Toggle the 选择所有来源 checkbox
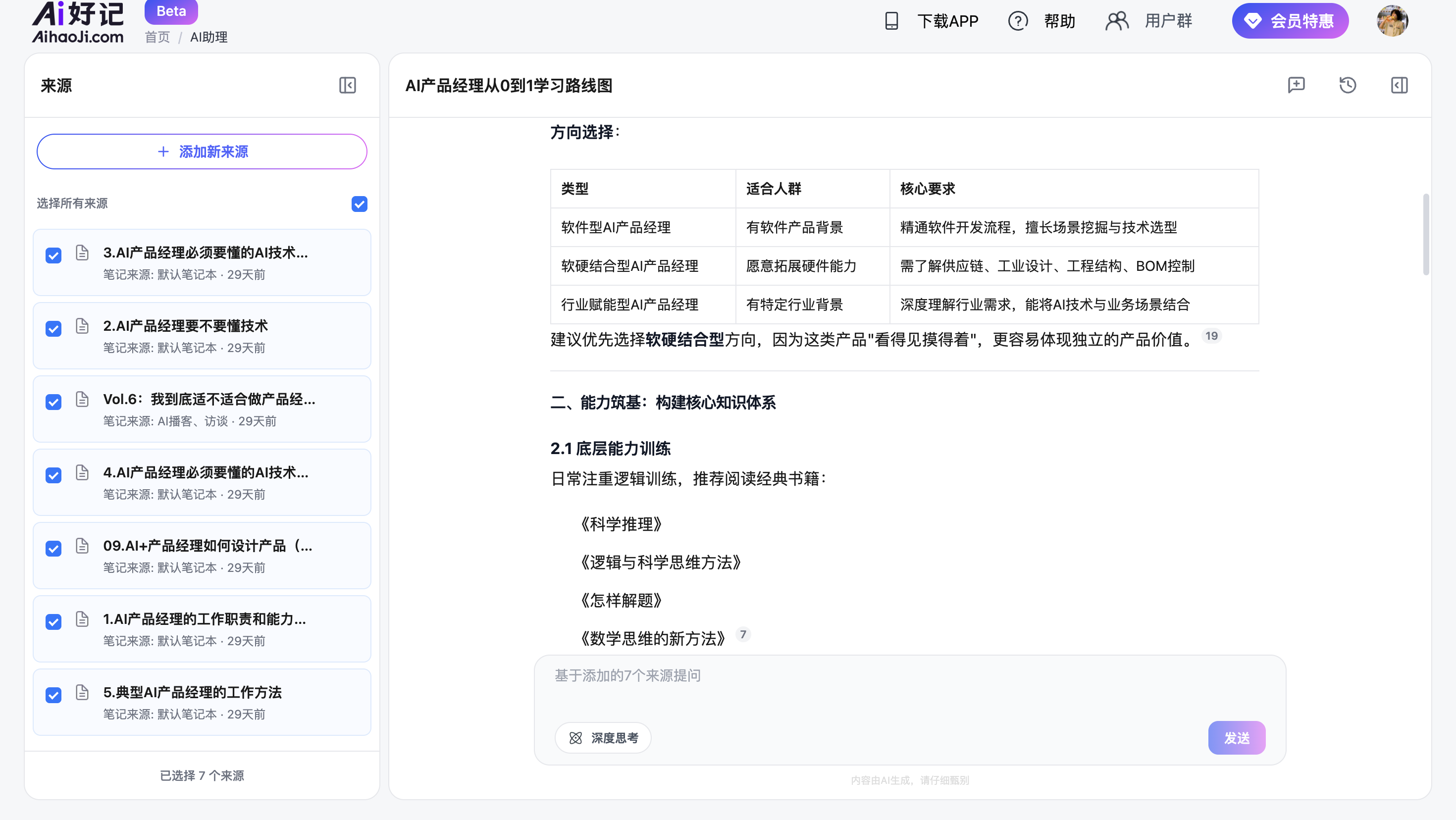Screen dimensions: 1456x820 360,204
